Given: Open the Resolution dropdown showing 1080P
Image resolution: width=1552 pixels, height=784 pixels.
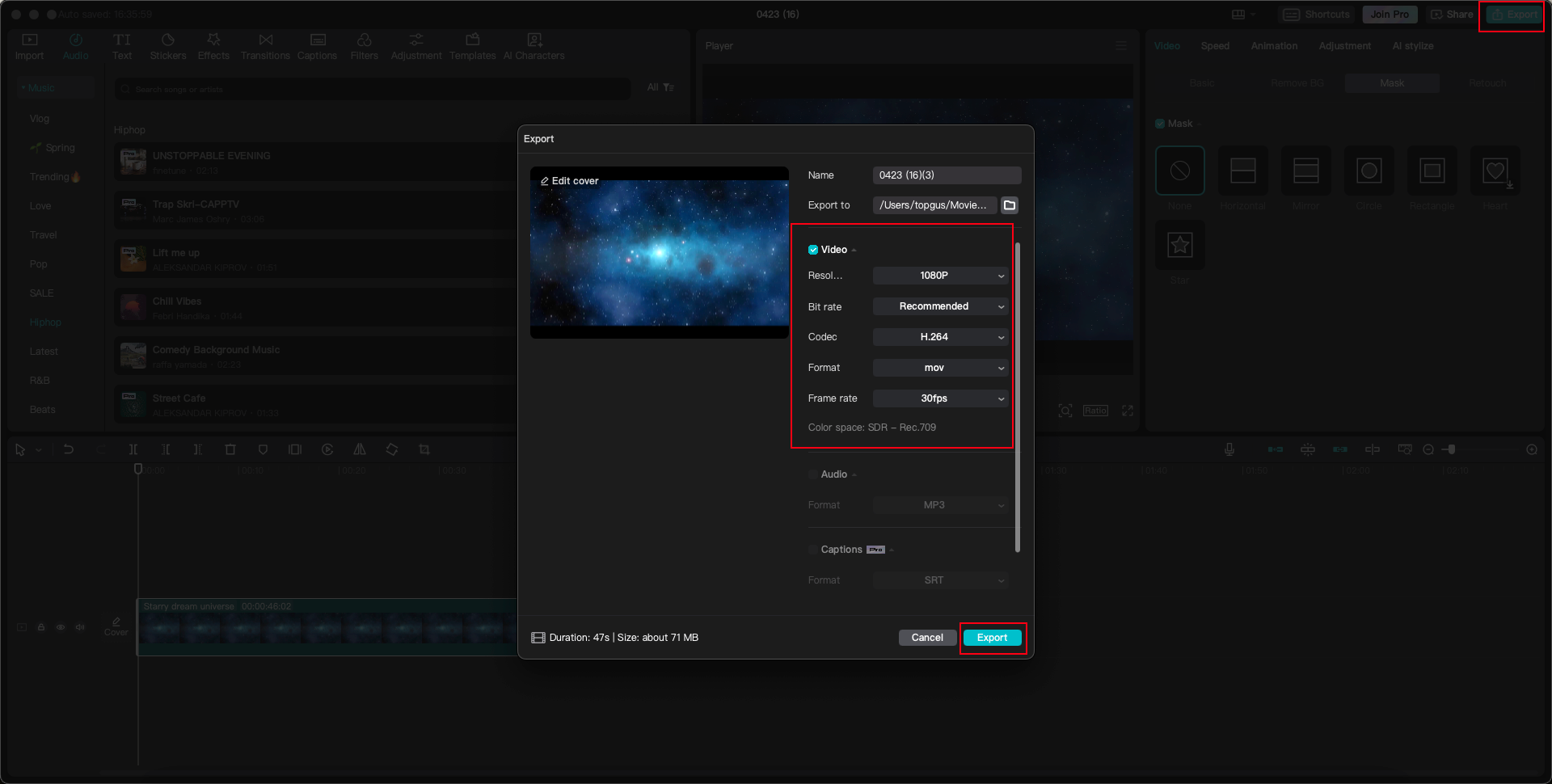Looking at the screenshot, I should point(941,276).
